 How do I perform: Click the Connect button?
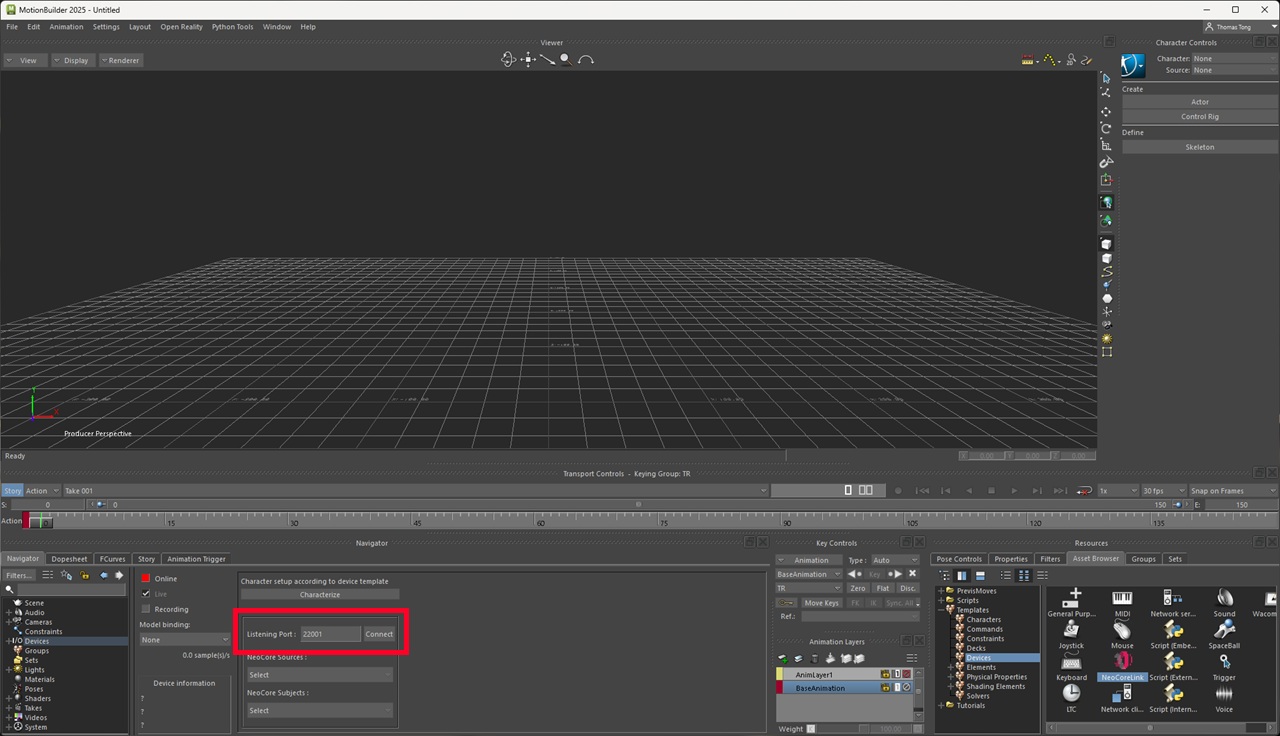(x=379, y=634)
